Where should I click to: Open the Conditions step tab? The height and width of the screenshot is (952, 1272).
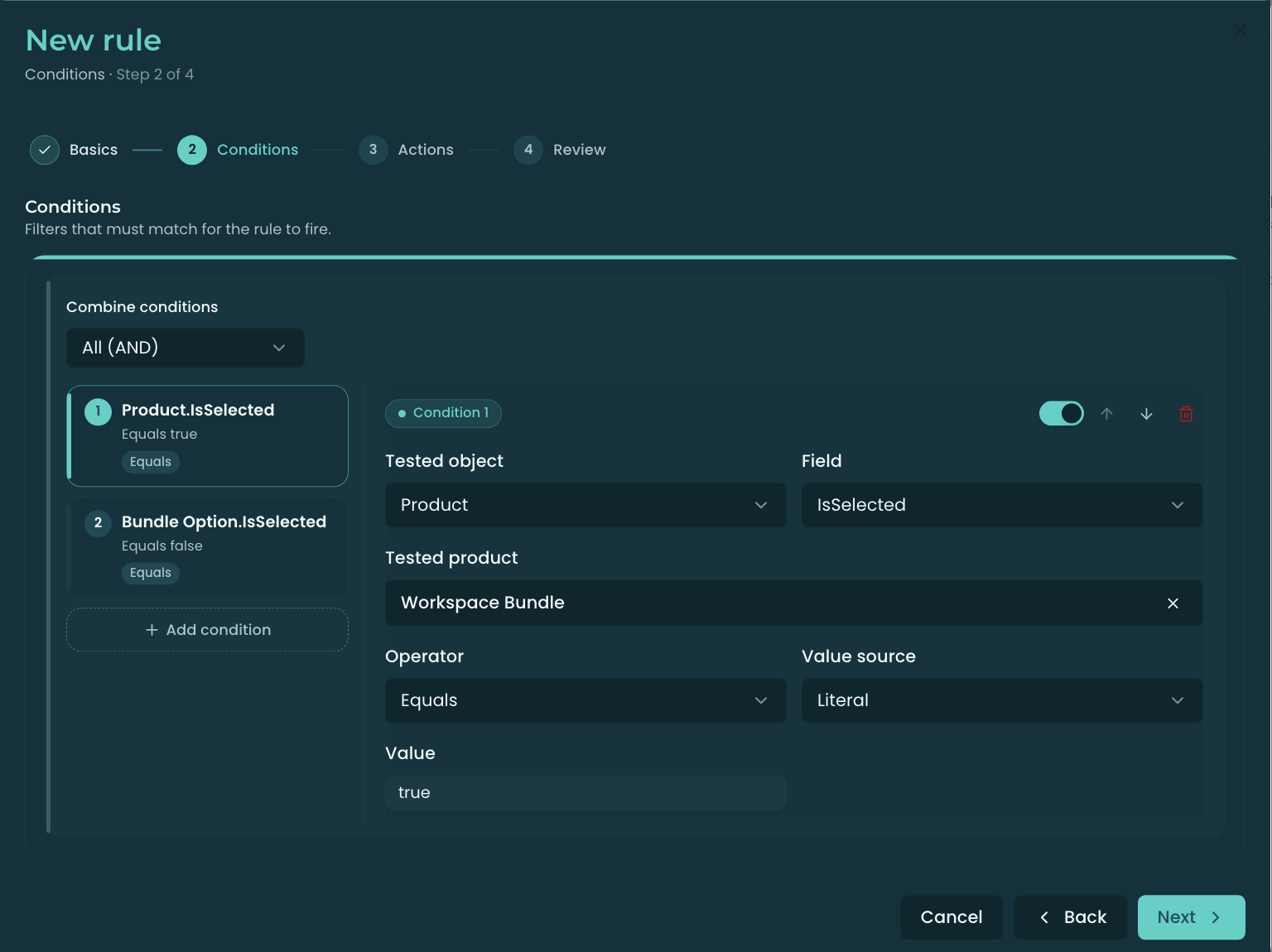tap(238, 150)
